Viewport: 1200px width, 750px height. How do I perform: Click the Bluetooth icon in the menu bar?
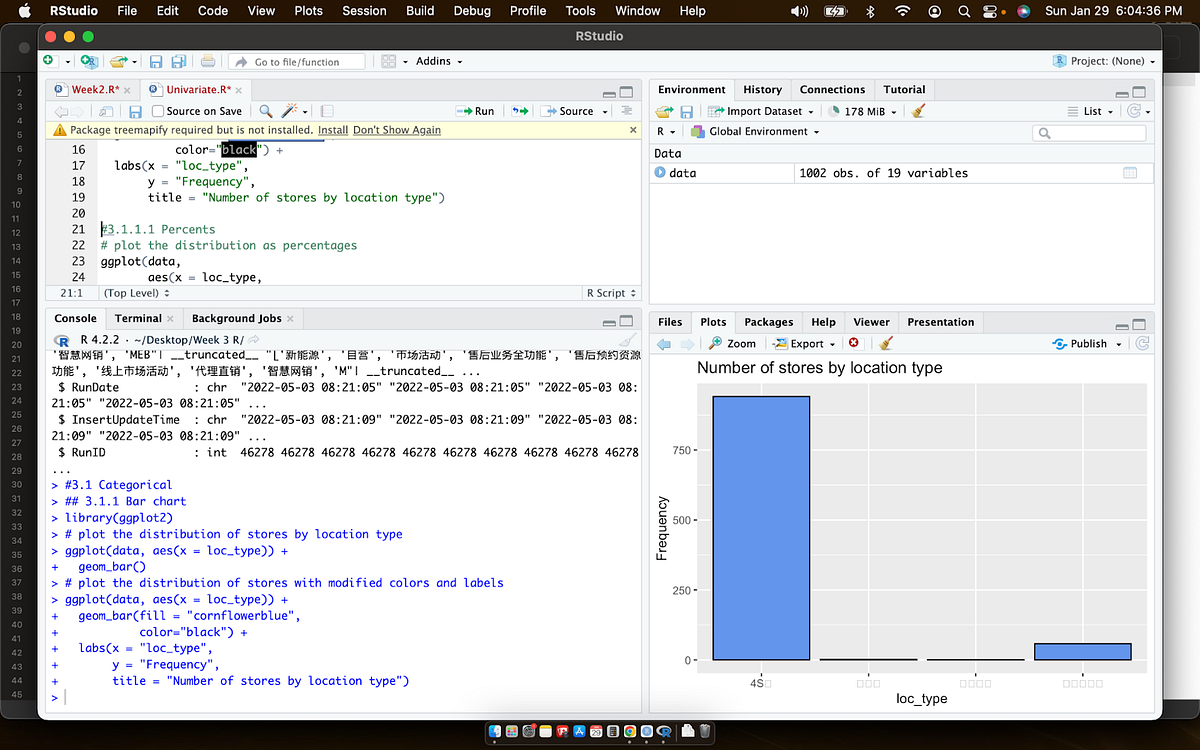tap(871, 11)
